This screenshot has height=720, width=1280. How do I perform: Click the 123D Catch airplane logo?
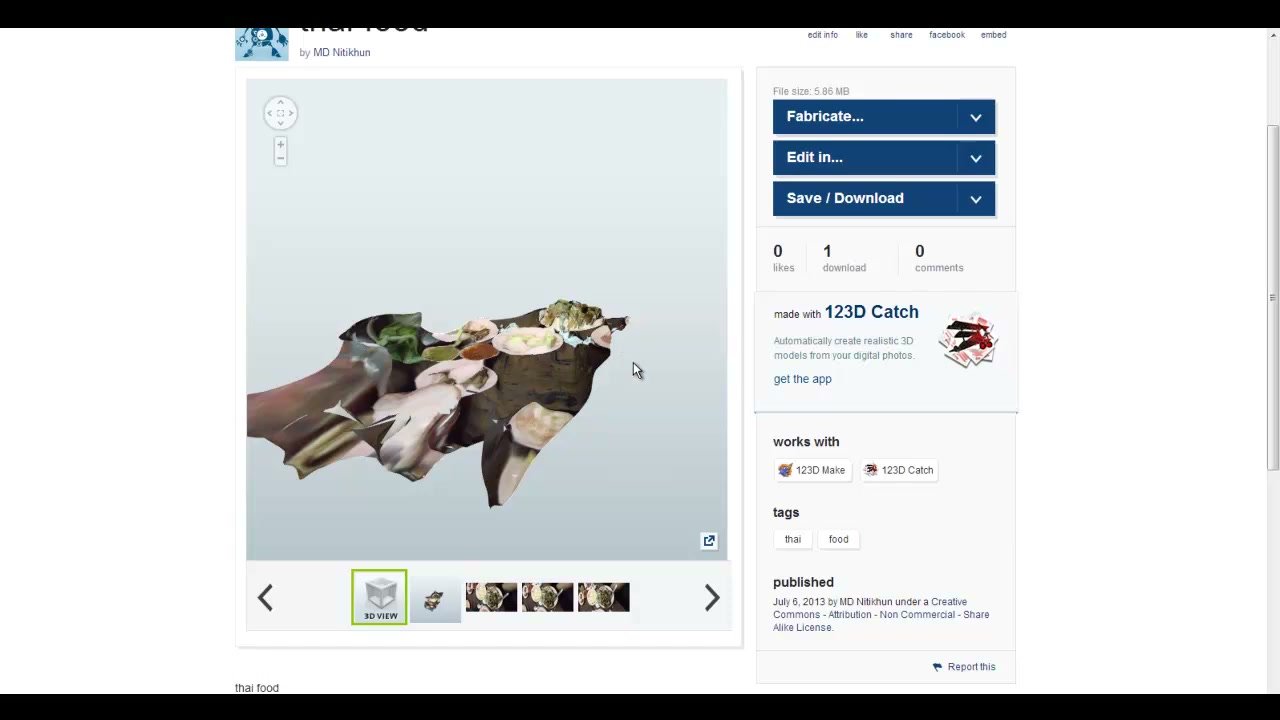(x=968, y=341)
